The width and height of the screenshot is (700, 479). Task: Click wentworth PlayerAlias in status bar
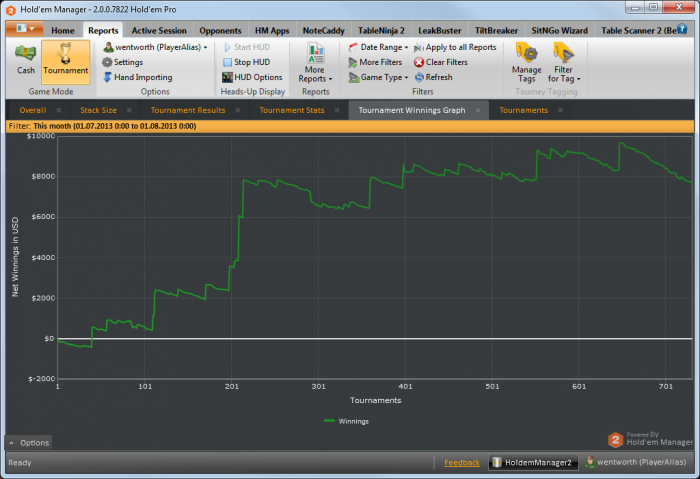(636, 462)
